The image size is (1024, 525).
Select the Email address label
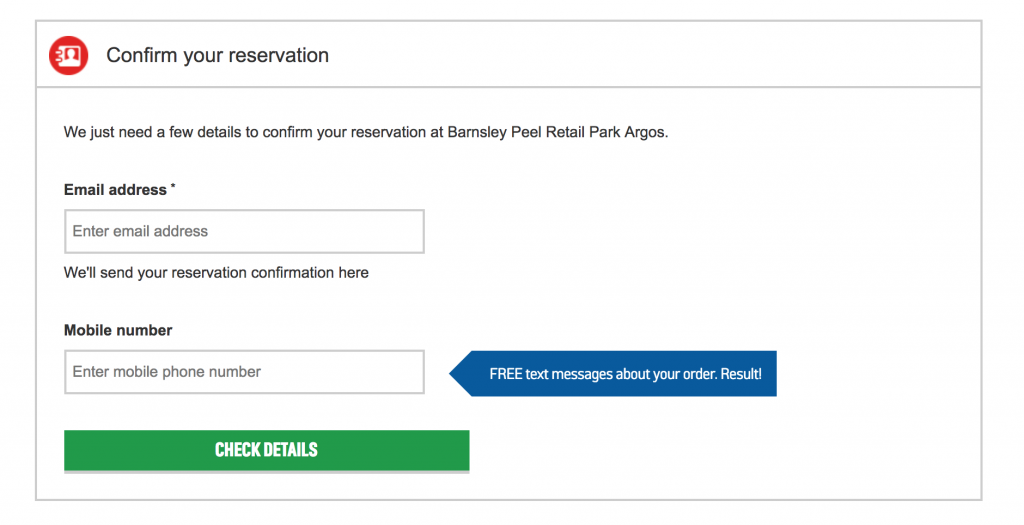(115, 190)
